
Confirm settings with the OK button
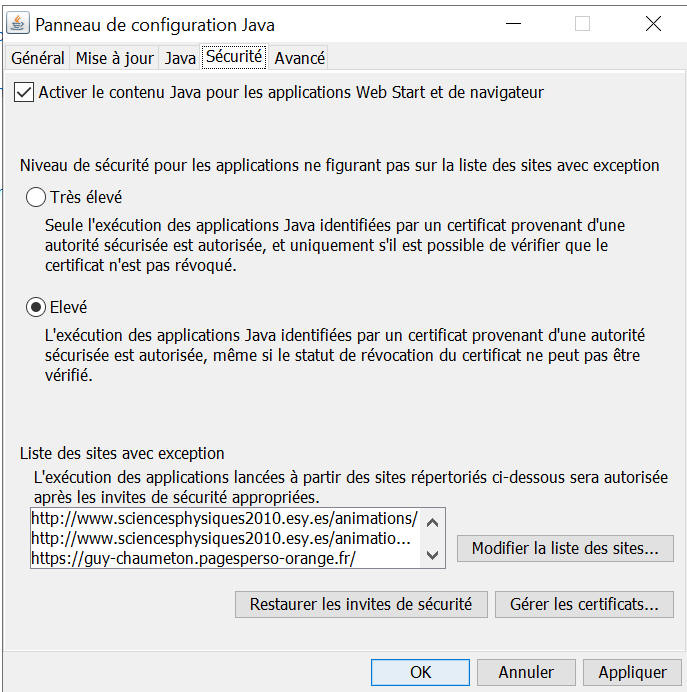tap(420, 672)
